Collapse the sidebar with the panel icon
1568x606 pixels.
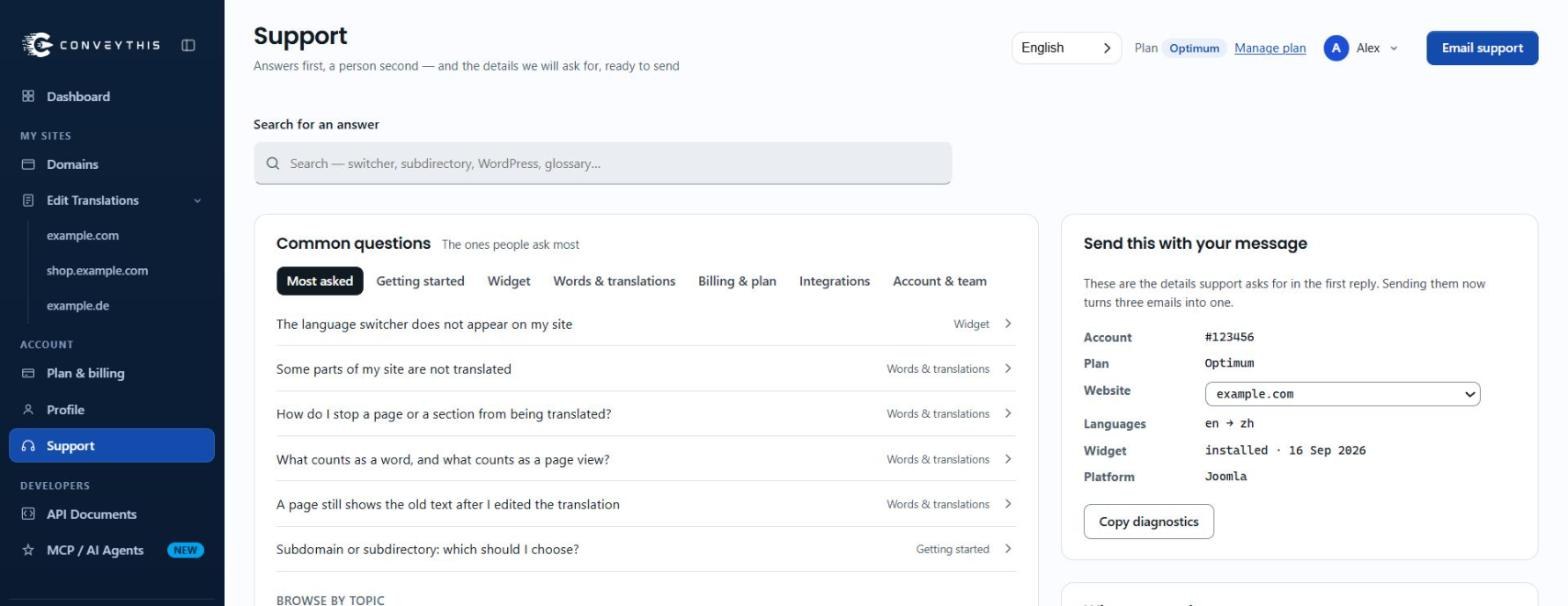pos(188,45)
